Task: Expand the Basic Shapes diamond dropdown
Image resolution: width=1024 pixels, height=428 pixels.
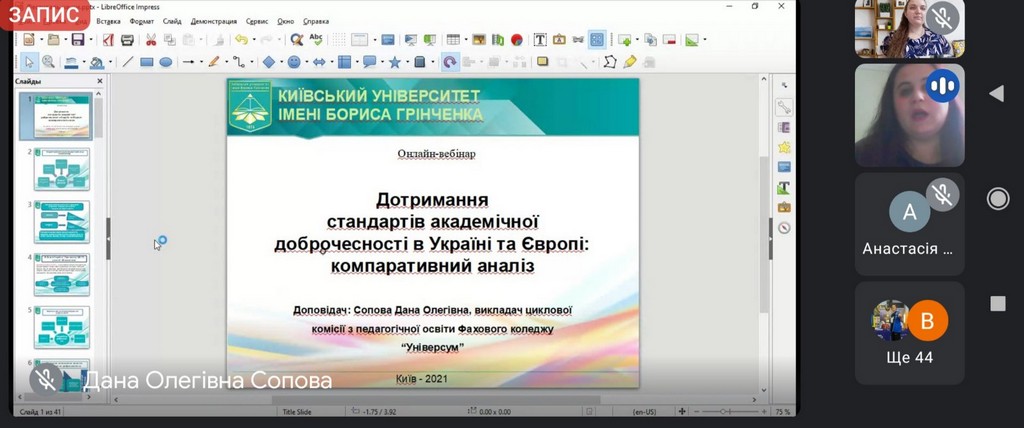Action: (x=281, y=62)
